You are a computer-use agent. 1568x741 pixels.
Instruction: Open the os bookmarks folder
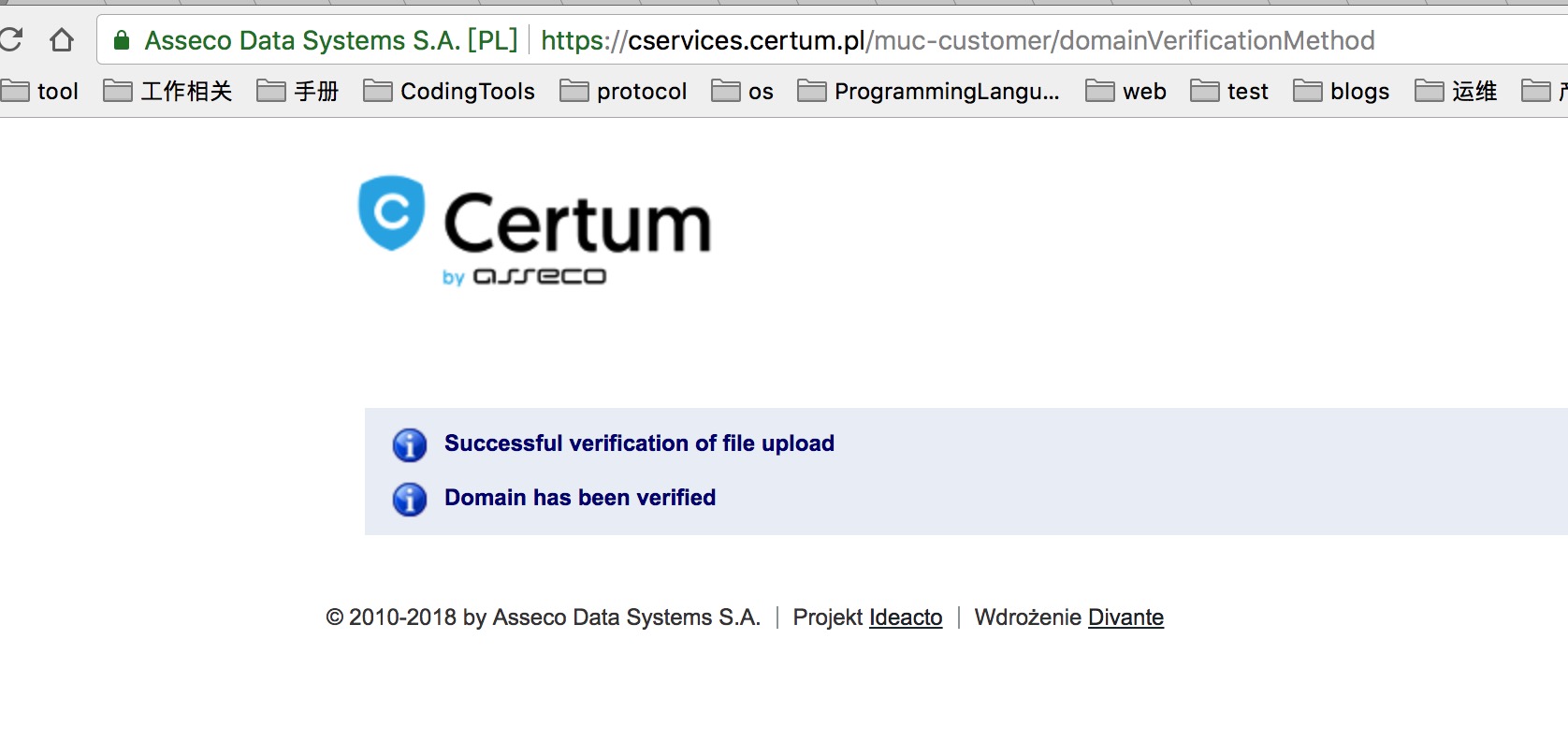742,91
